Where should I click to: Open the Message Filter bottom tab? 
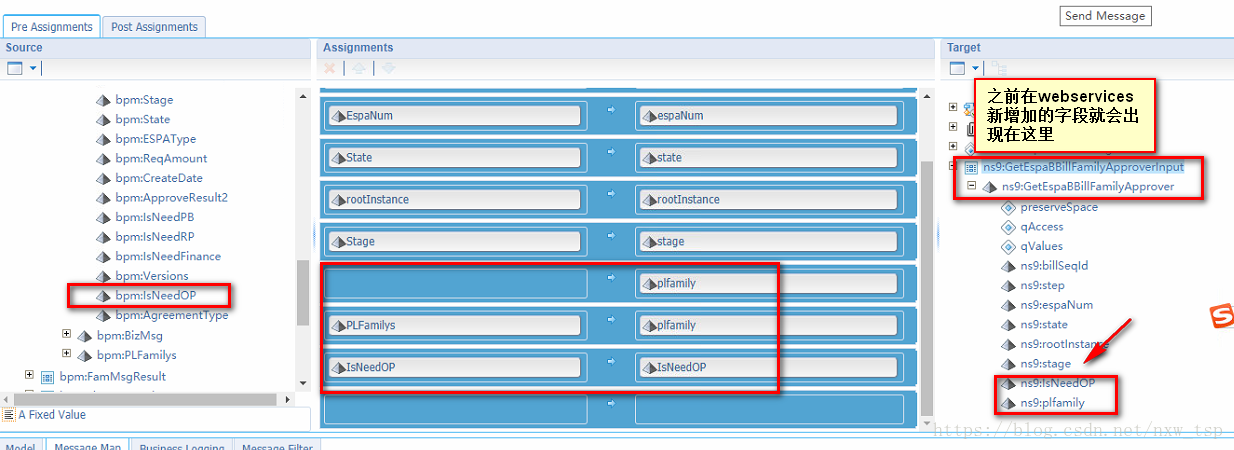277,446
